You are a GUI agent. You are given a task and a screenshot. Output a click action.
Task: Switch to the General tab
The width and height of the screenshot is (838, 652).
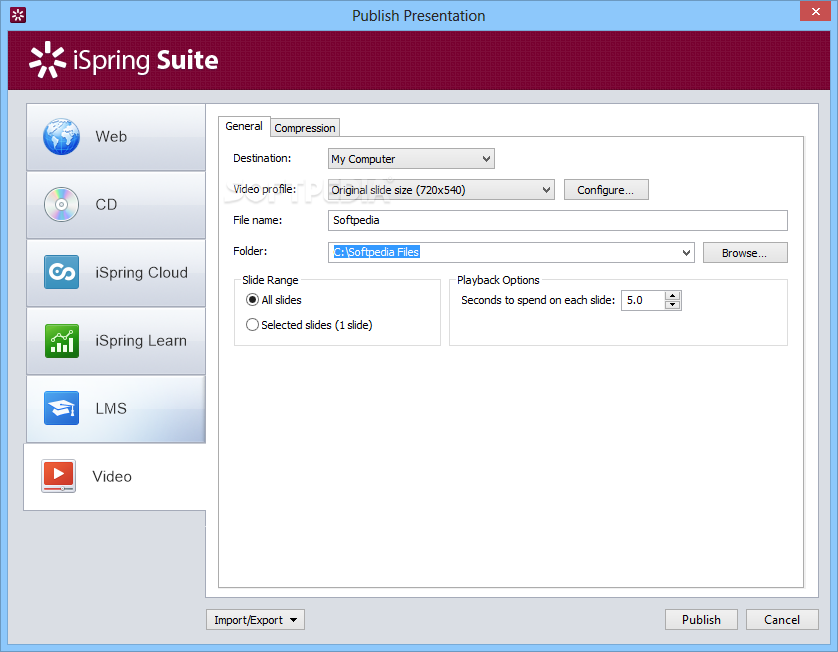[244, 126]
